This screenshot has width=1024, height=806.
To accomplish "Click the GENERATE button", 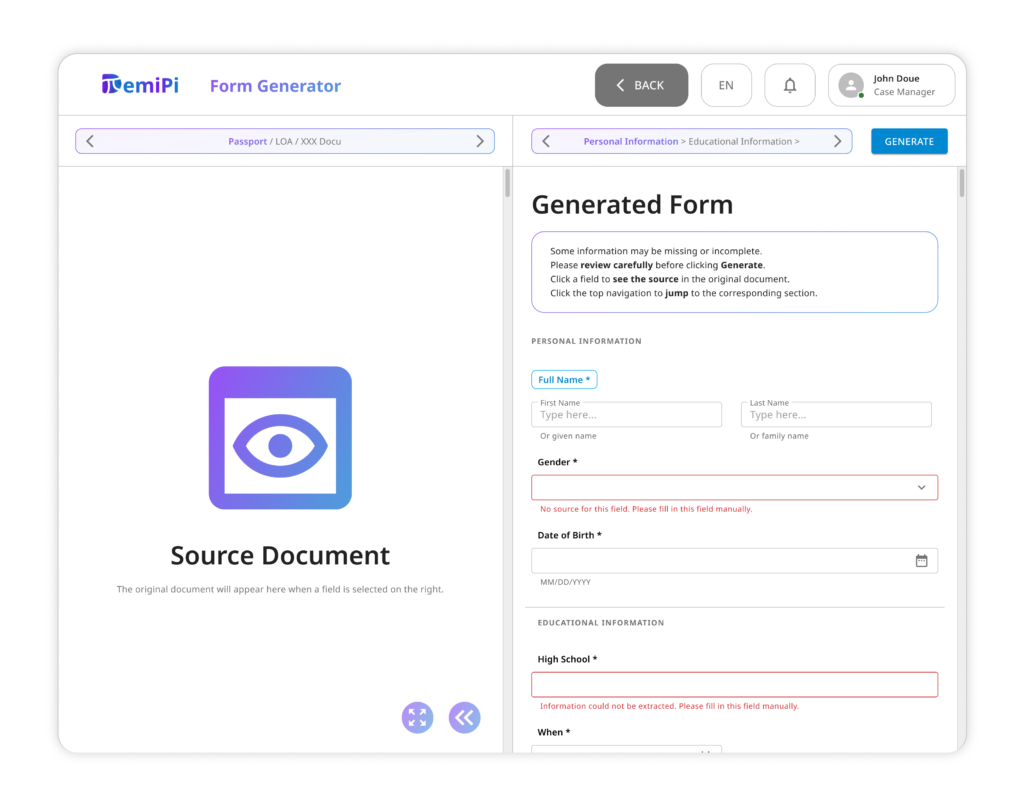I will [909, 141].
